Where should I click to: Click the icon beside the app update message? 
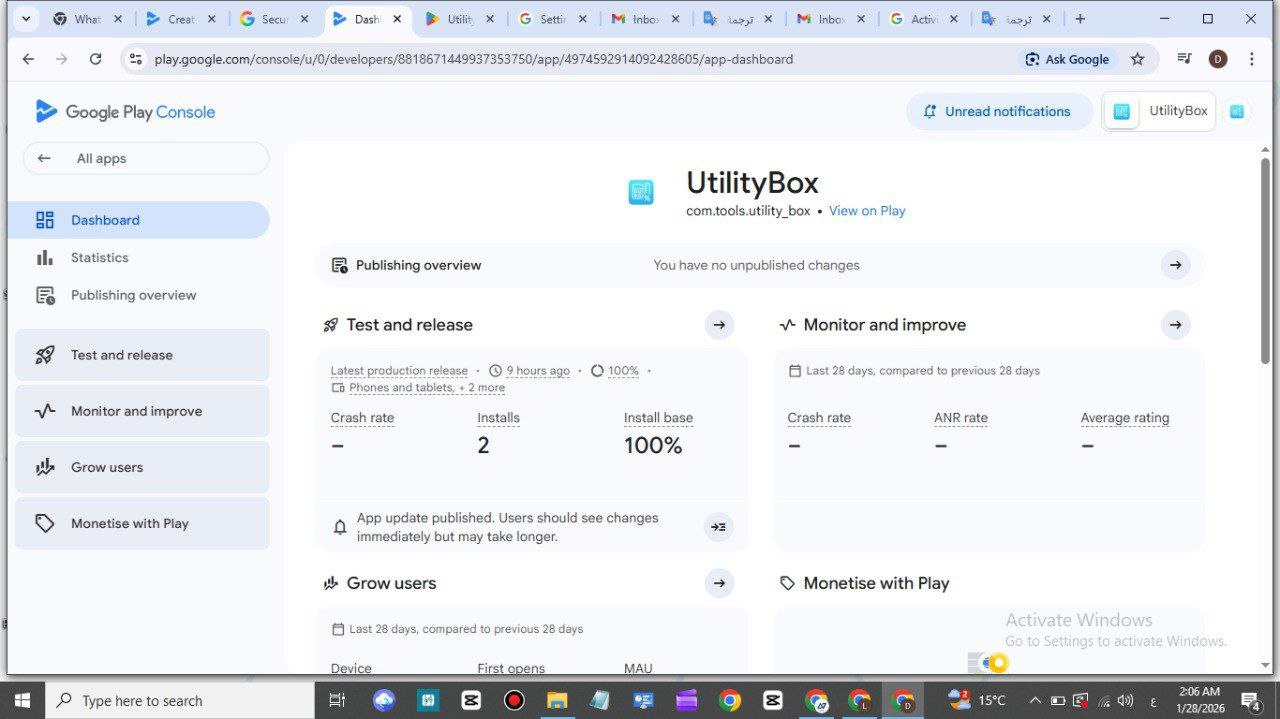(x=718, y=527)
